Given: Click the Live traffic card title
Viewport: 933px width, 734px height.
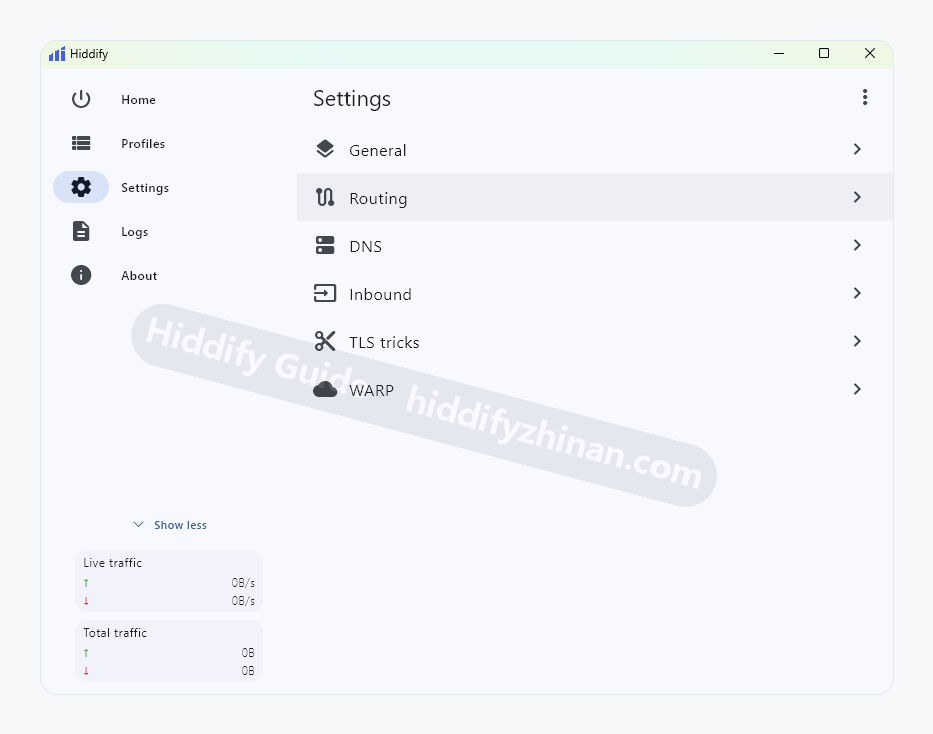Looking at the screenshot, I should click(112, 563).
